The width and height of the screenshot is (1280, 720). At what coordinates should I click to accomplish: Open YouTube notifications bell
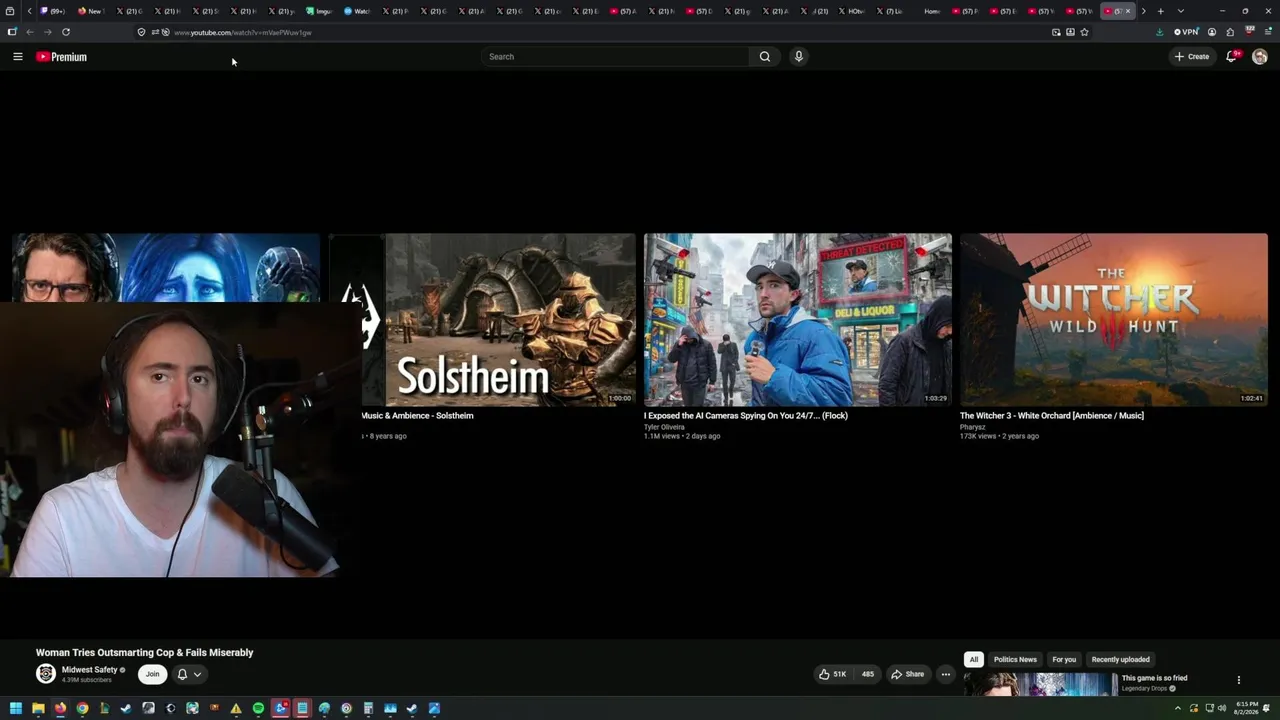[x=1232, y=57]
